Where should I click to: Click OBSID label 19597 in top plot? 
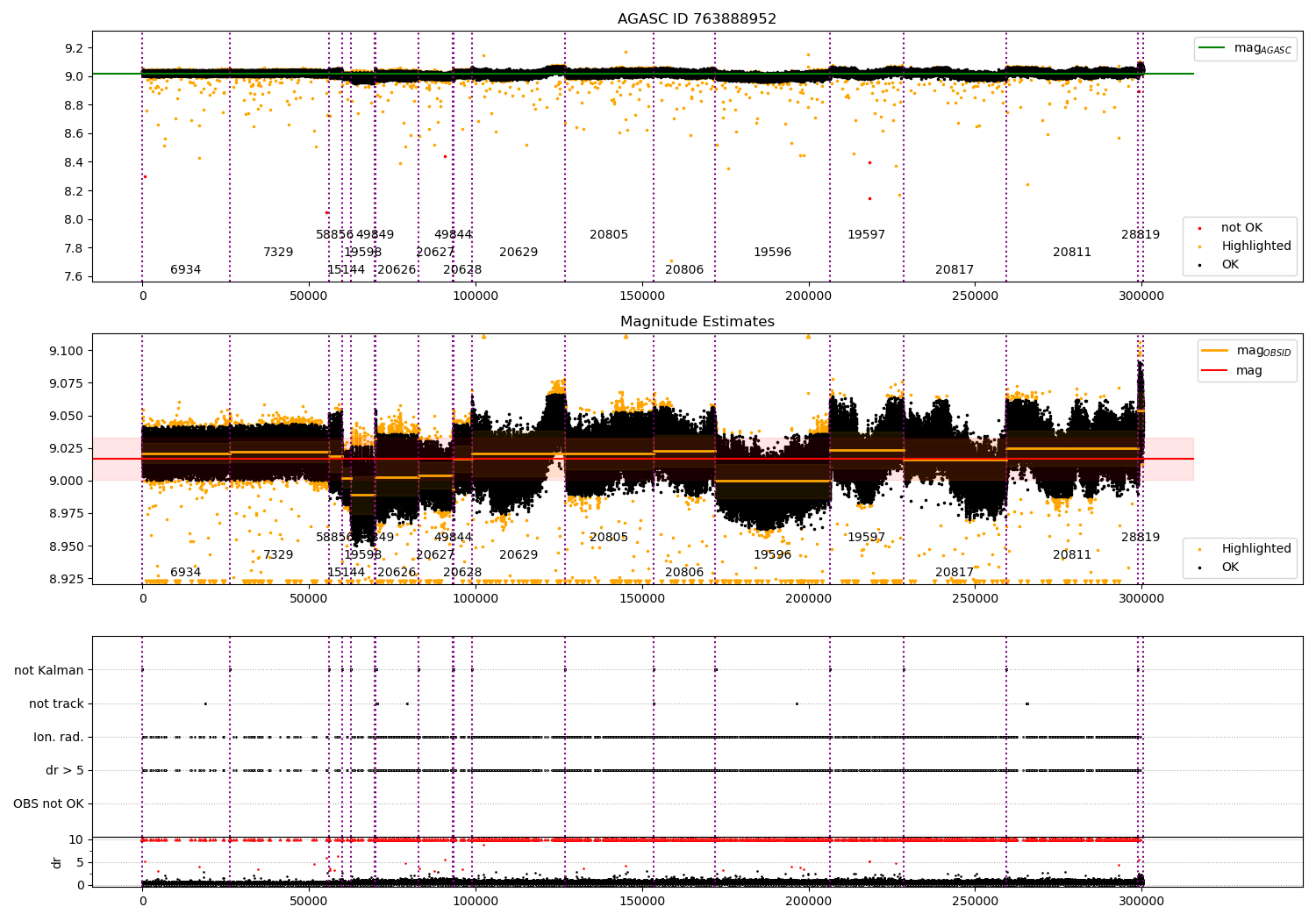(x=866, y=235)
